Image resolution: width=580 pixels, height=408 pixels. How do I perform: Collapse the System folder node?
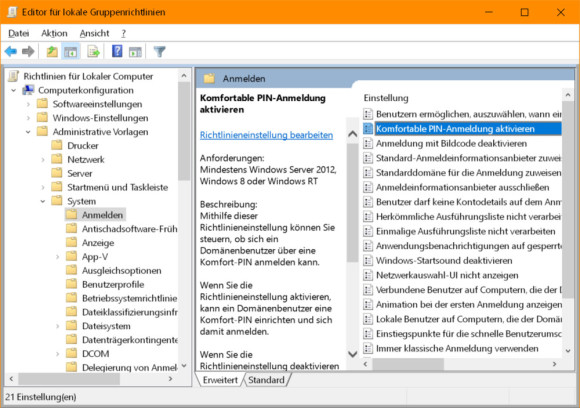click(43, 201)
